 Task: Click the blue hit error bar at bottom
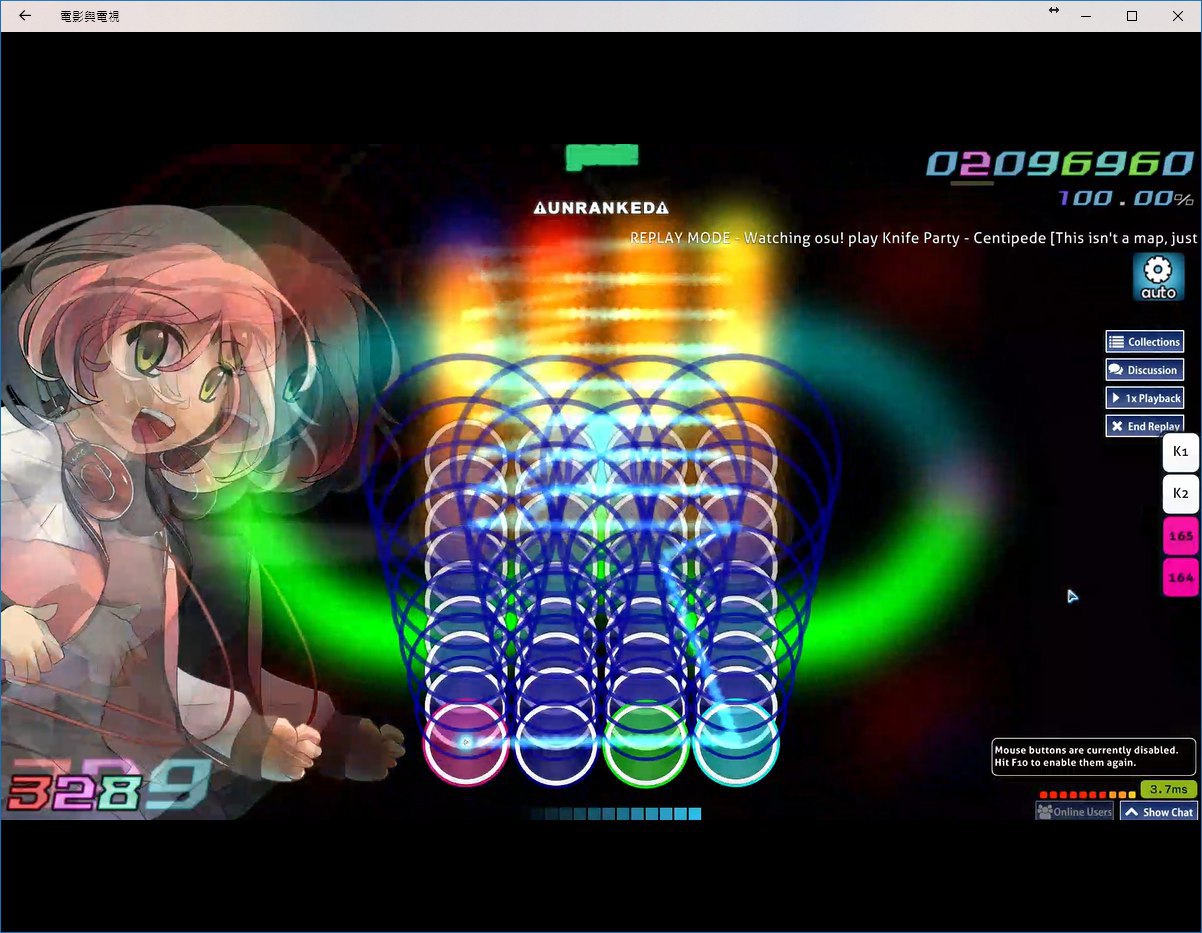click(x=615, y=814)
